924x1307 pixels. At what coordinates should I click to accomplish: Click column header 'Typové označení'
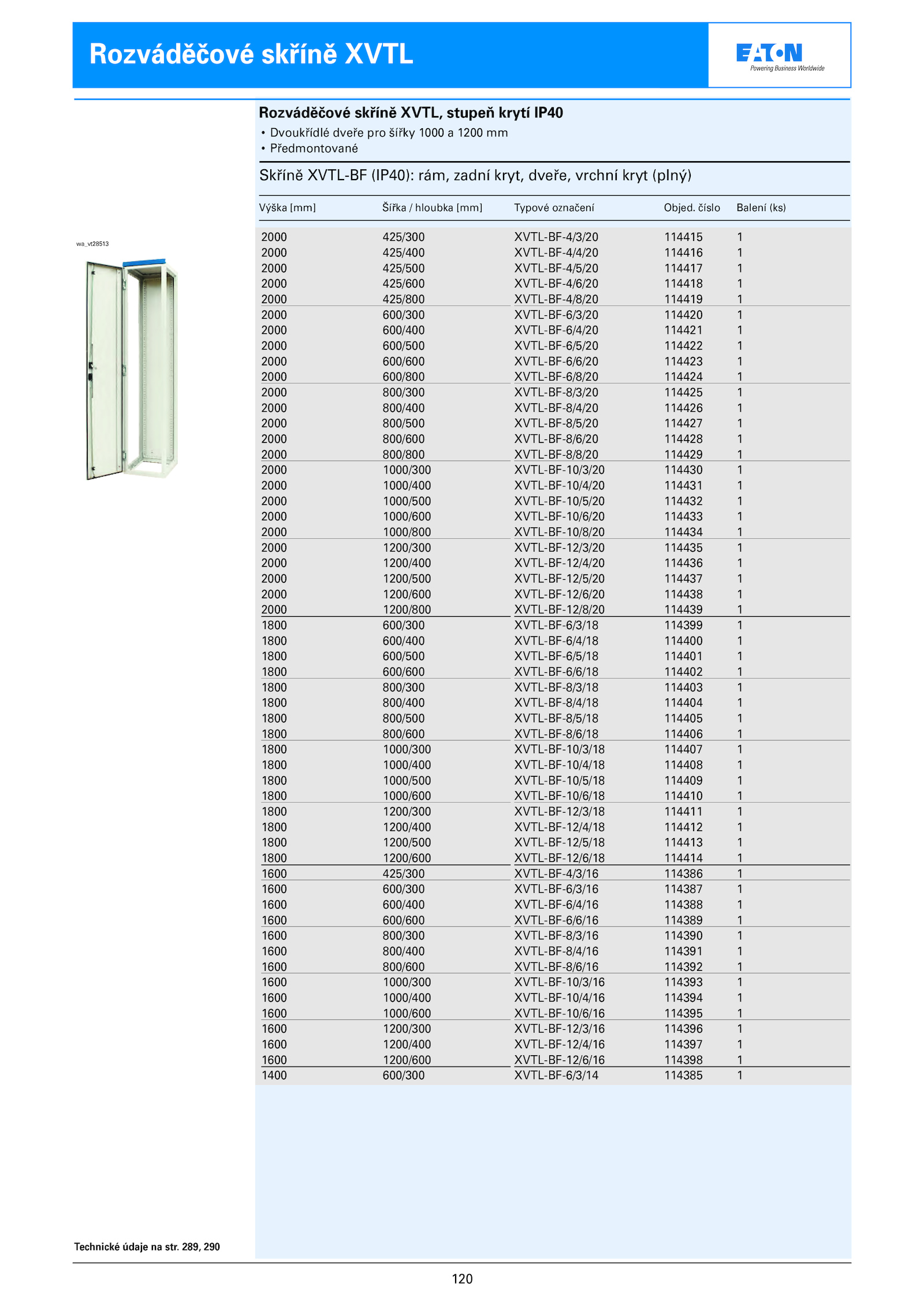point(554,208)
